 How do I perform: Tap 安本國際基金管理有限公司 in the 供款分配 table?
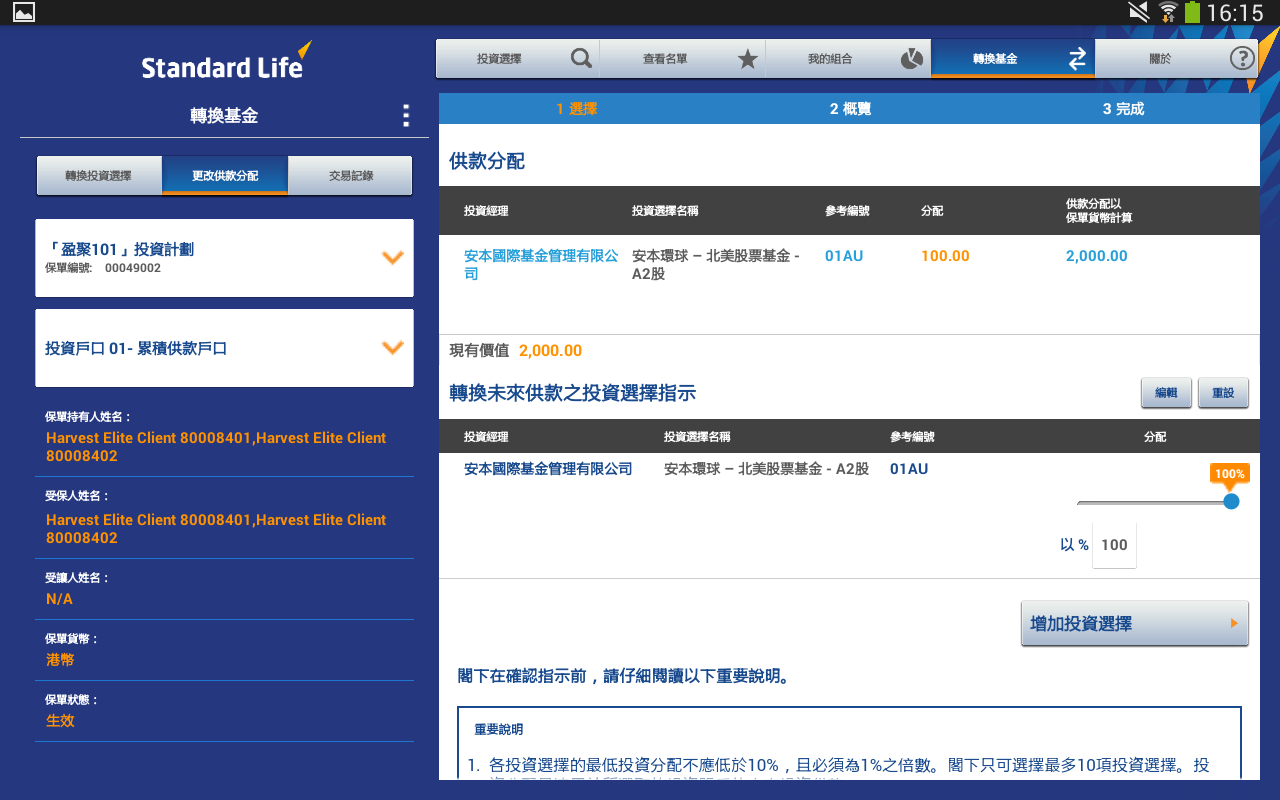[541, 265]
